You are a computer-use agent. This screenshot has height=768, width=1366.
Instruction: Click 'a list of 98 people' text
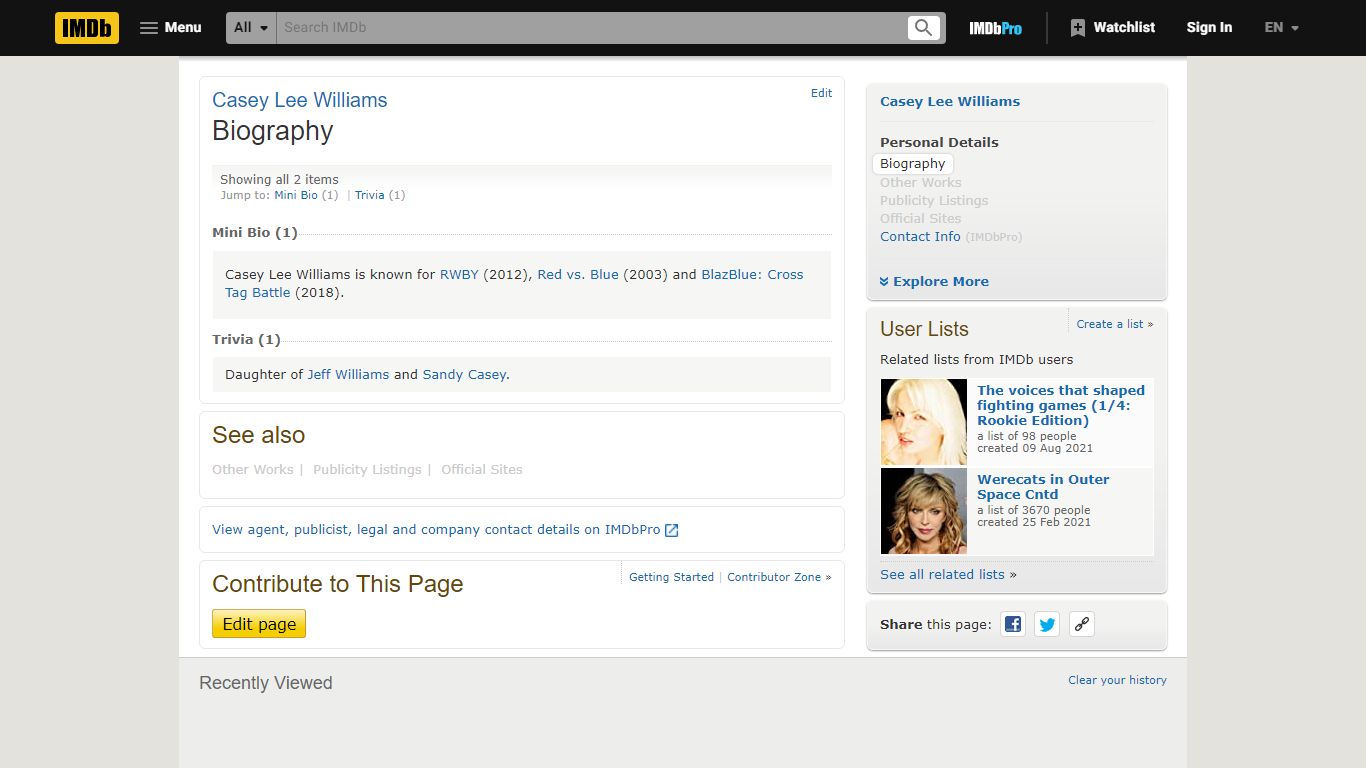1027,436
